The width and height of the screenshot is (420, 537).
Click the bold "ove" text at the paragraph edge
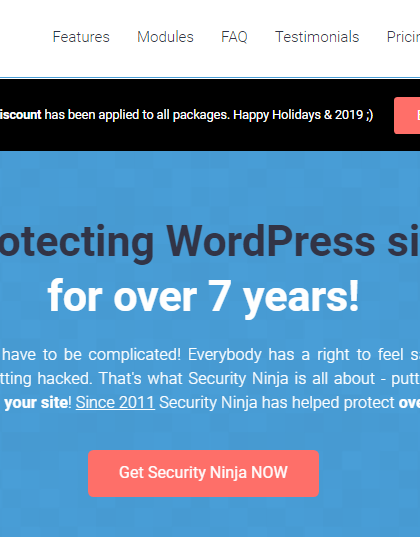[x=409, y=403]
